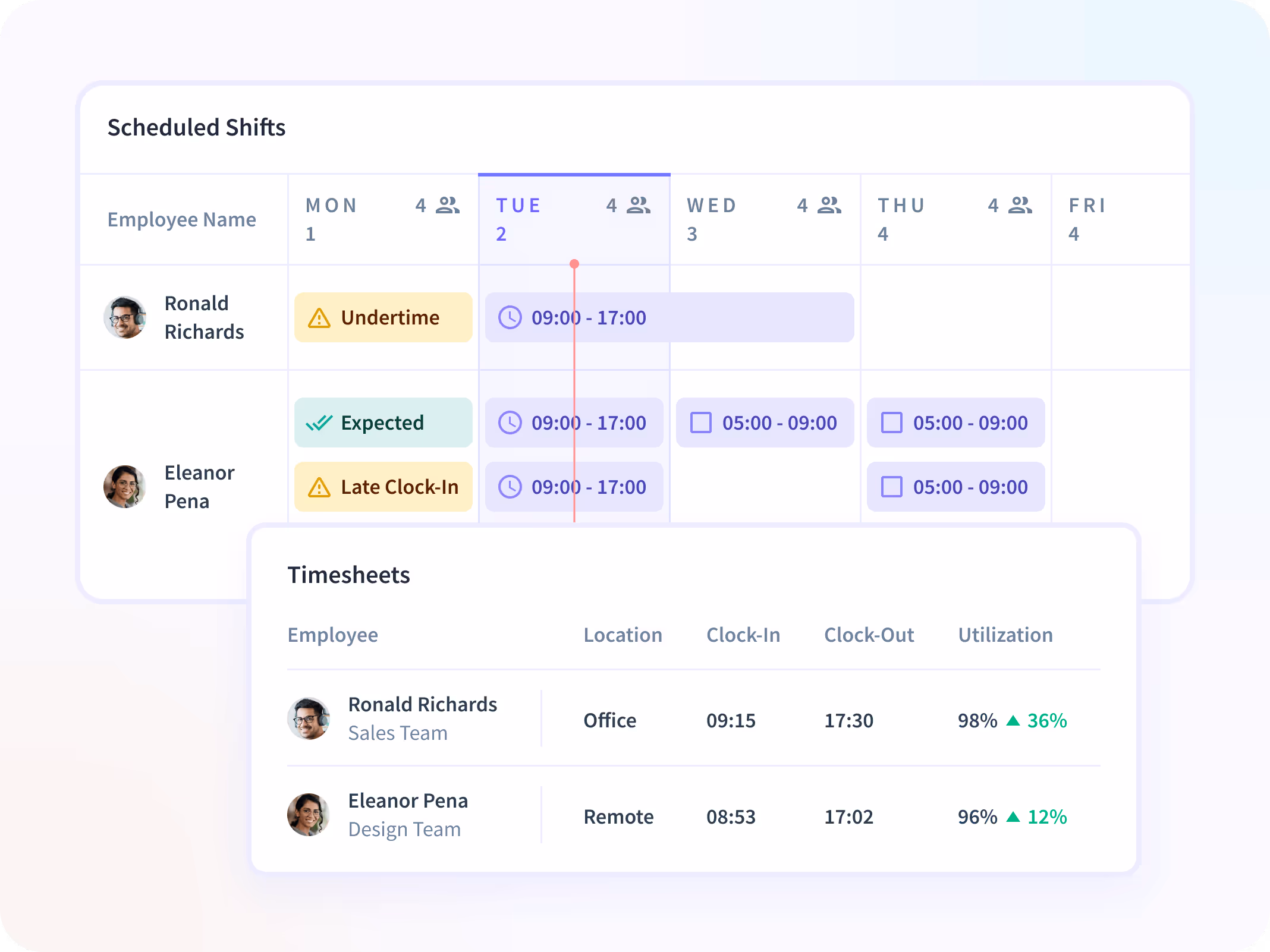This screenshot has width=1270, height=952.
Task: Click Eleanor Pena name in Timesheets
Action: click(408, 800)
